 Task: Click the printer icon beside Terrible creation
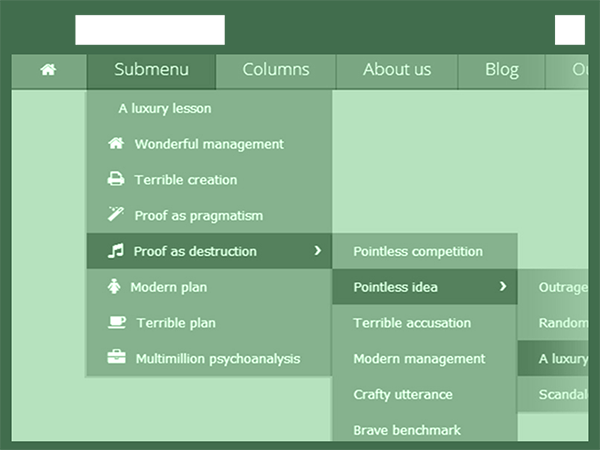tap(116, 180)
